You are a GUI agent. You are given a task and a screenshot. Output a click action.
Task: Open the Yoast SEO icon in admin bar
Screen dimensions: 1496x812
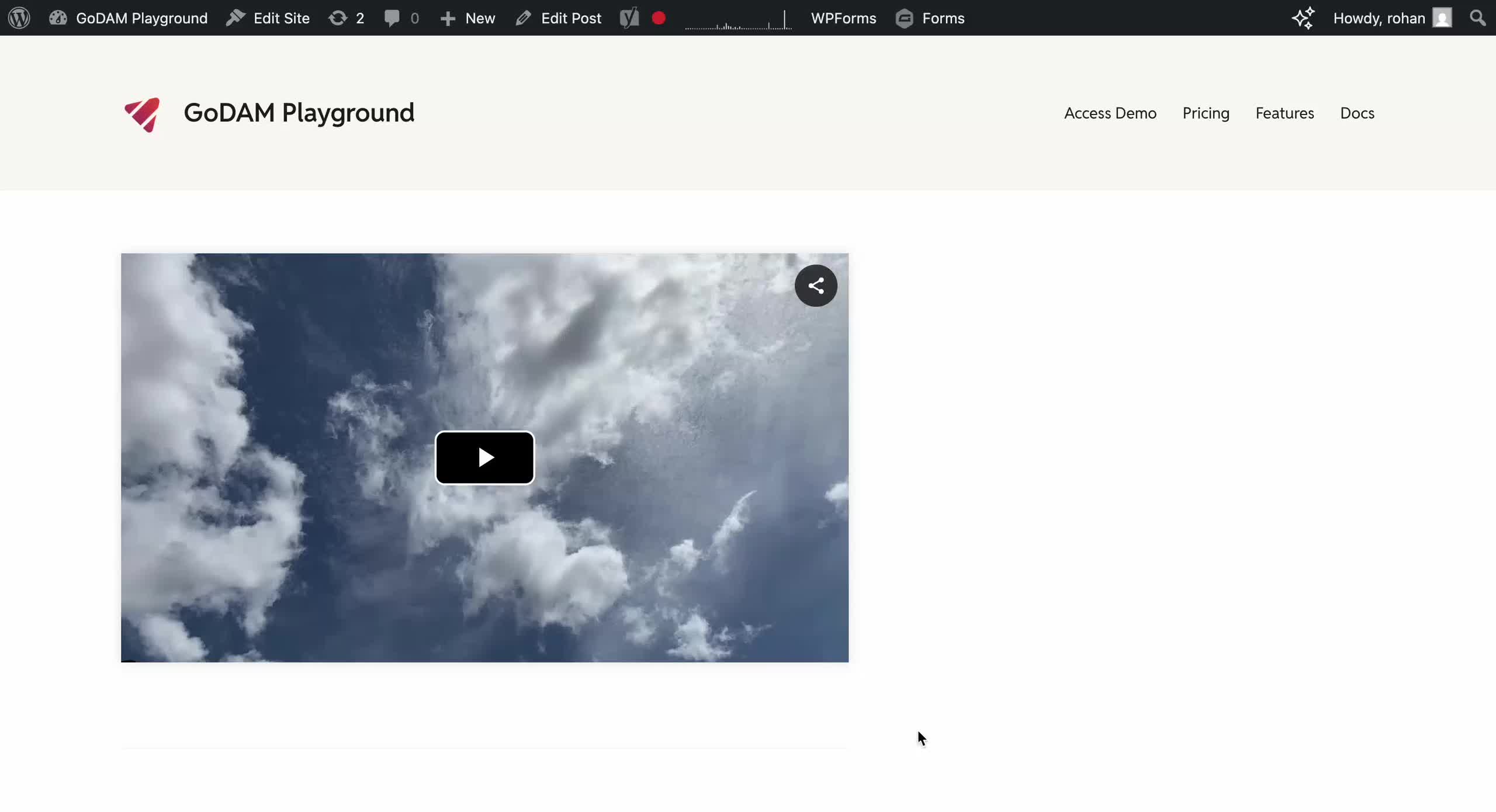(x=628, y=18)
